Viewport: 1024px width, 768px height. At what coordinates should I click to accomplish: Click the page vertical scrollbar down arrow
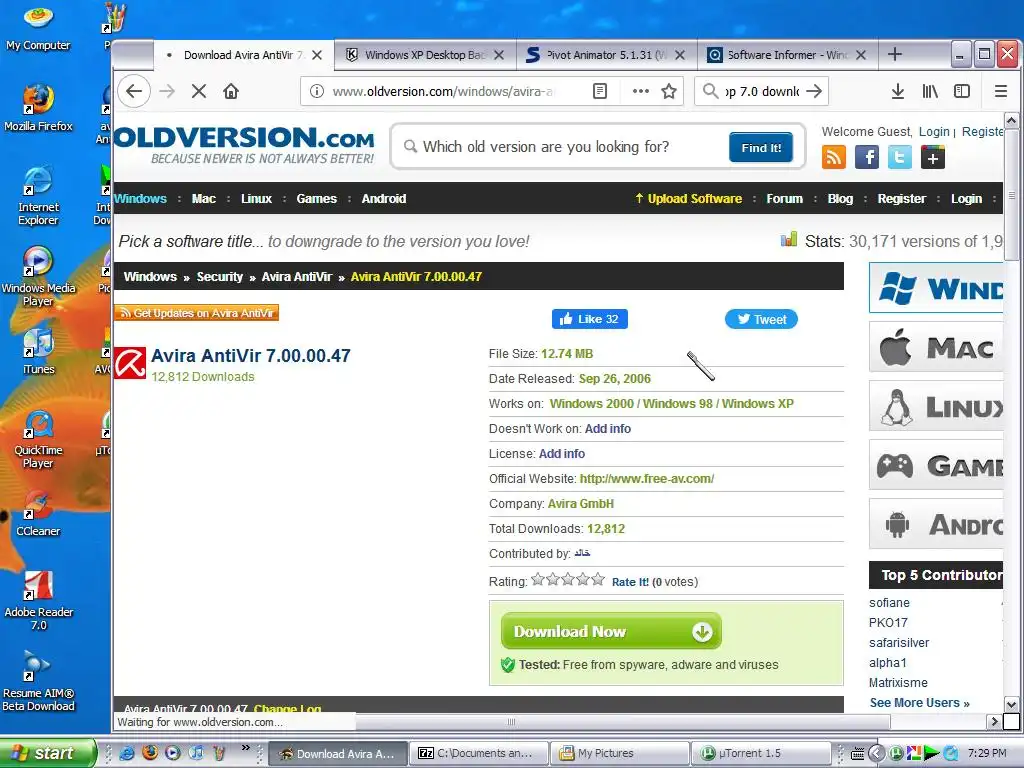(1011, 705)
